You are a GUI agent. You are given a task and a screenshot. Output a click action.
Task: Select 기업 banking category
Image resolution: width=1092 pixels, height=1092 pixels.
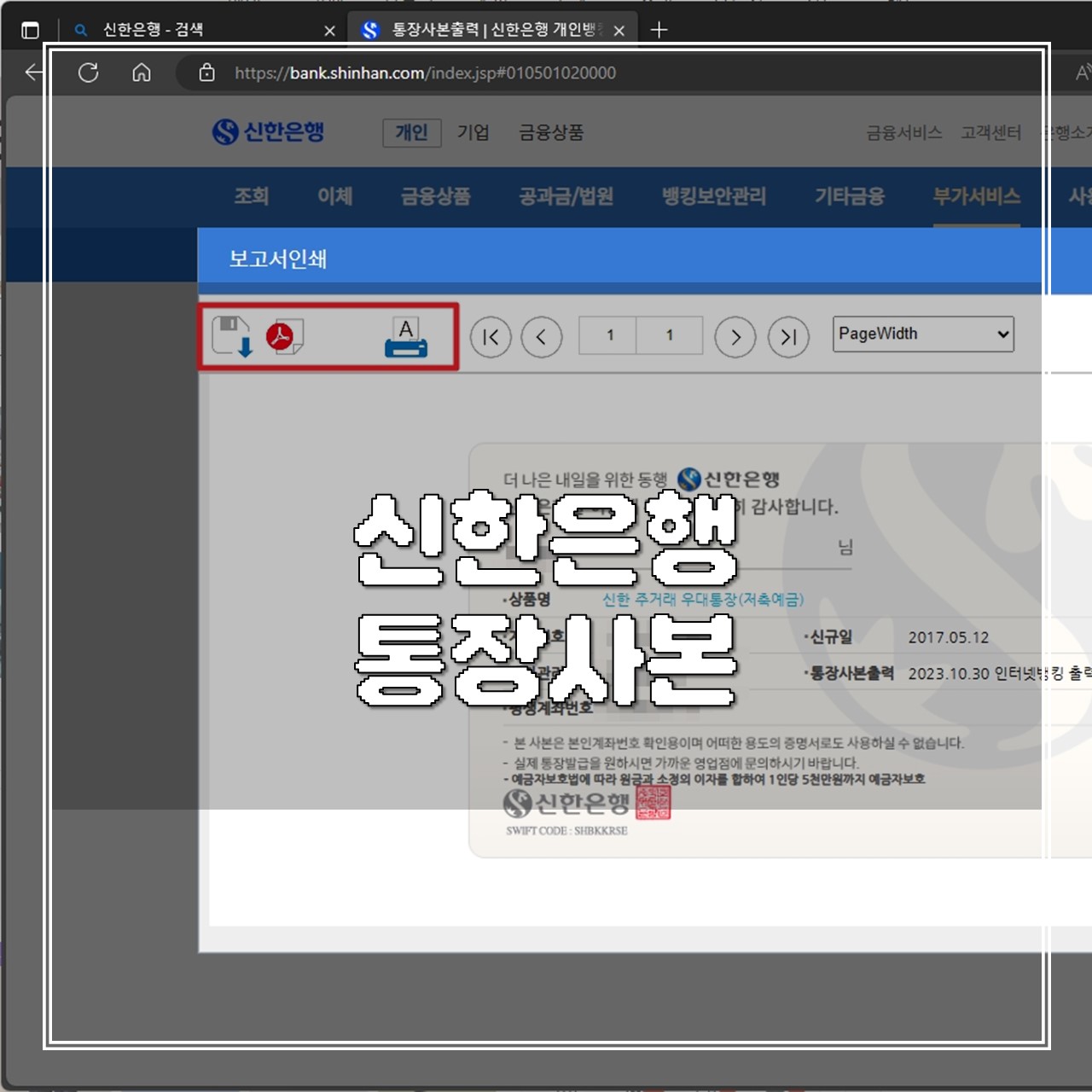coord(473,132)
